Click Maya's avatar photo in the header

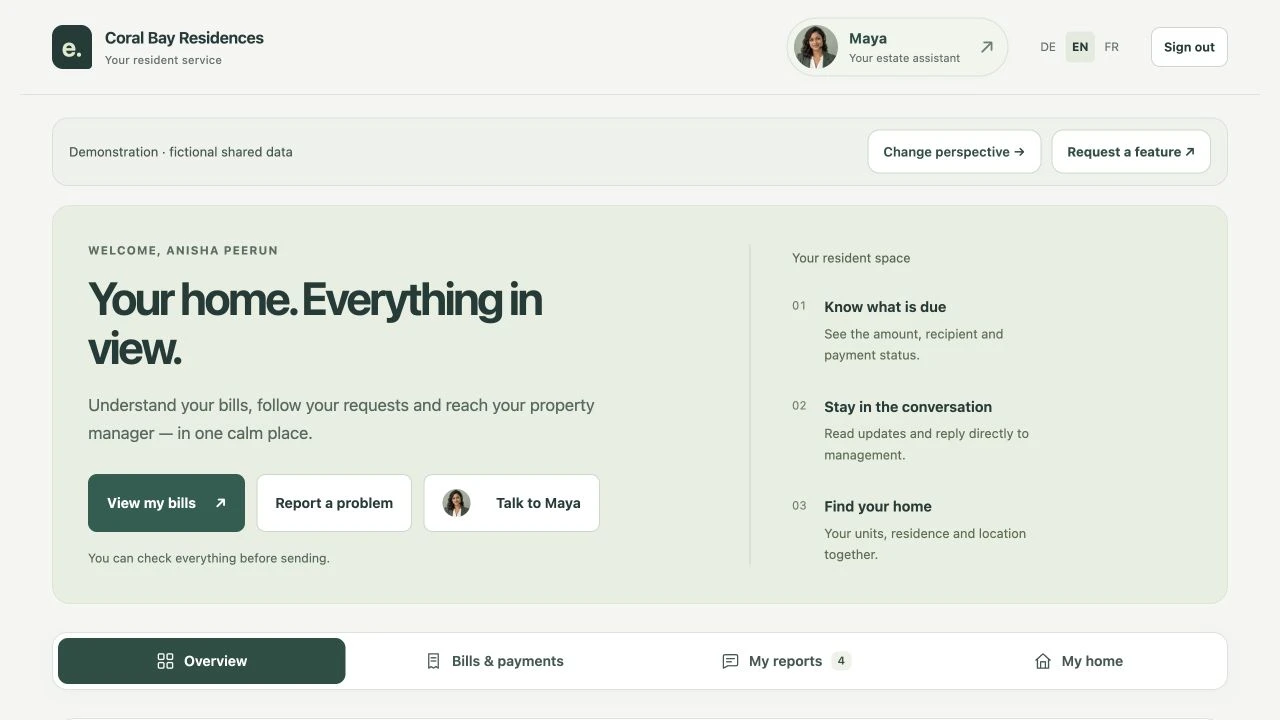click(x=816, y=47)
